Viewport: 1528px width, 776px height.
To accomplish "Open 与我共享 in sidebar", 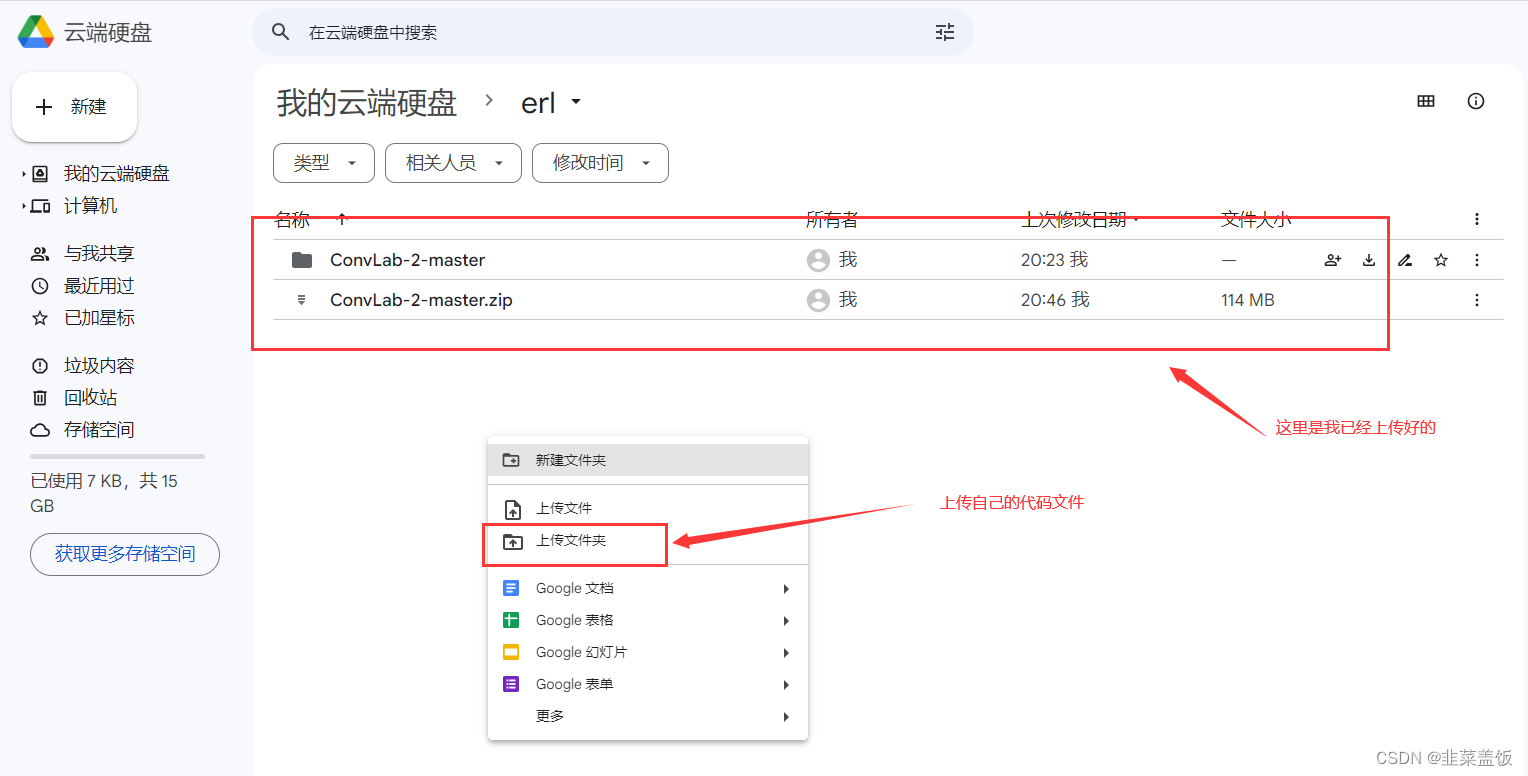I will pos(99,254).
